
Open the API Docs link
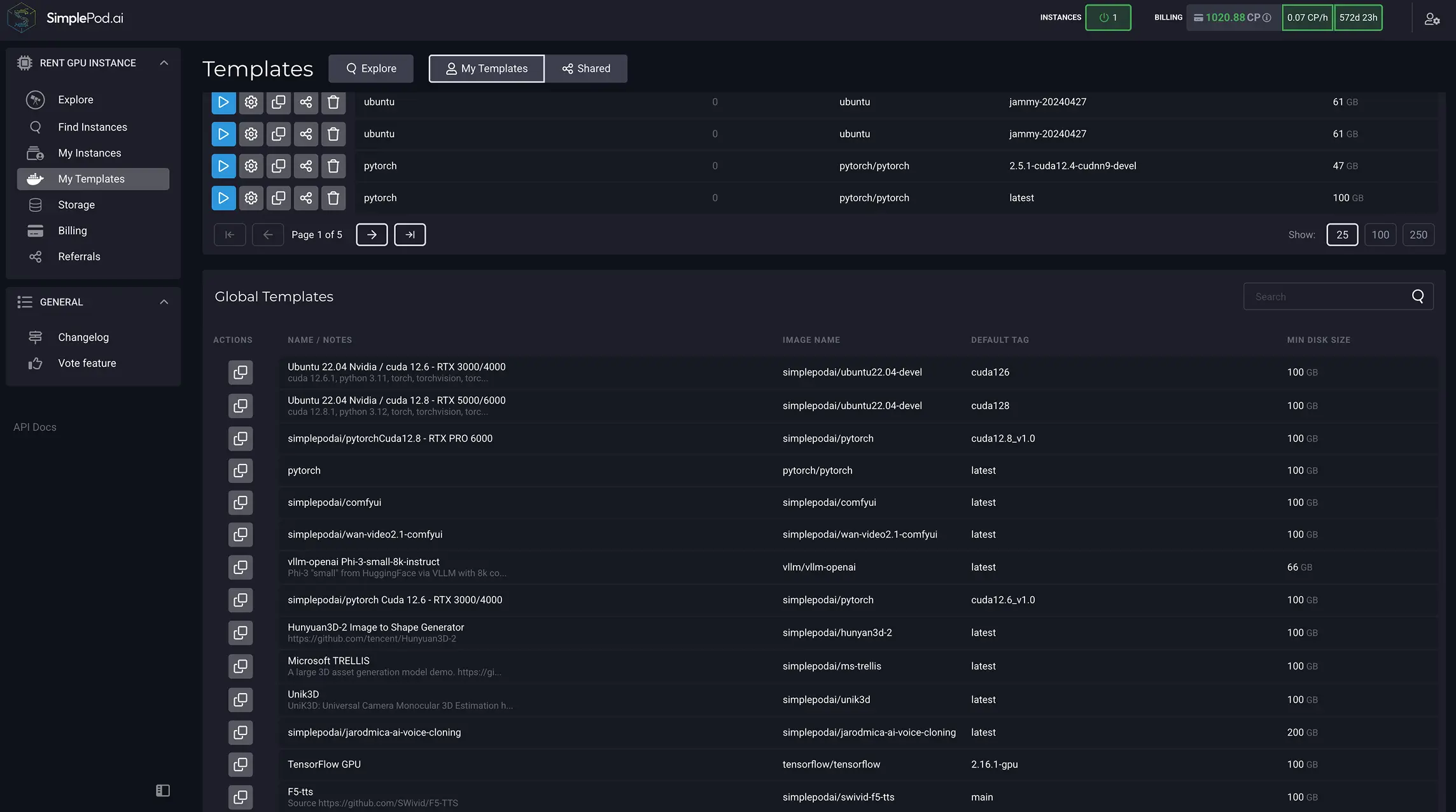(35, 427)
